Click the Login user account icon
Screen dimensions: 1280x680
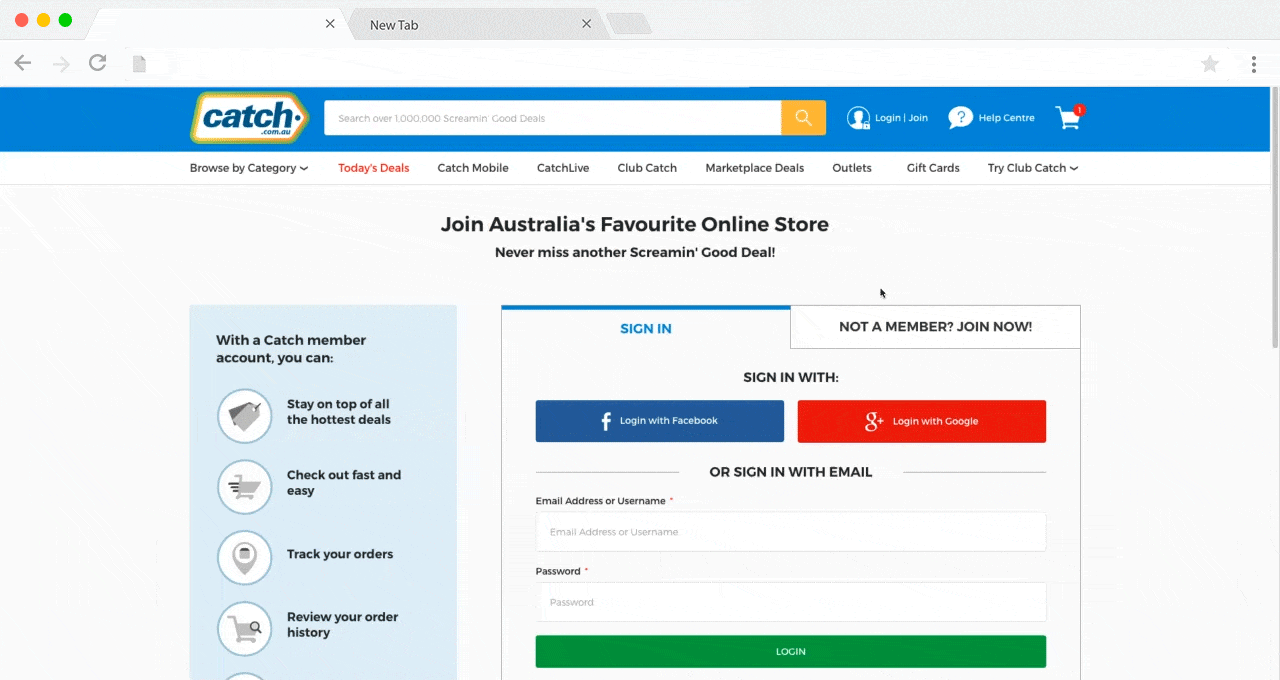click(x=858, y=118)
